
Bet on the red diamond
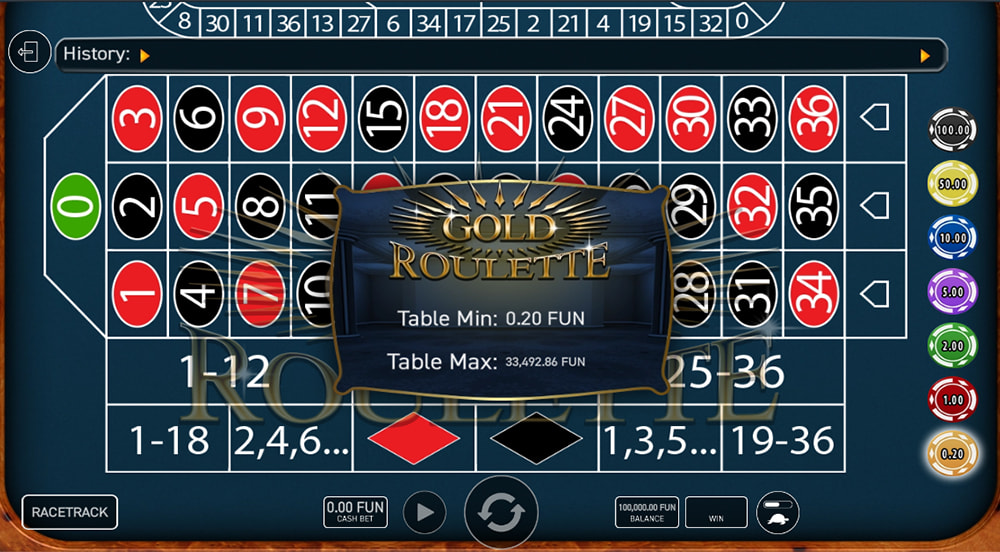[414, 438]
